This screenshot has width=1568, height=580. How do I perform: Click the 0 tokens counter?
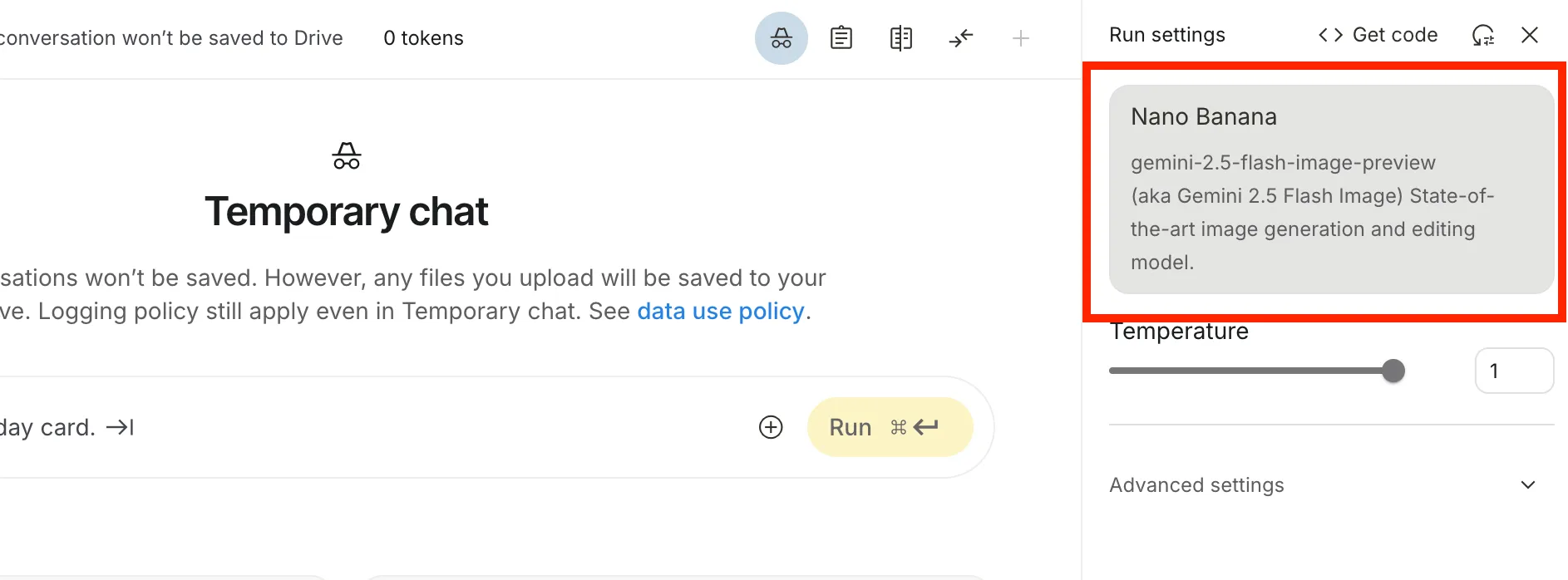(423, 38)
